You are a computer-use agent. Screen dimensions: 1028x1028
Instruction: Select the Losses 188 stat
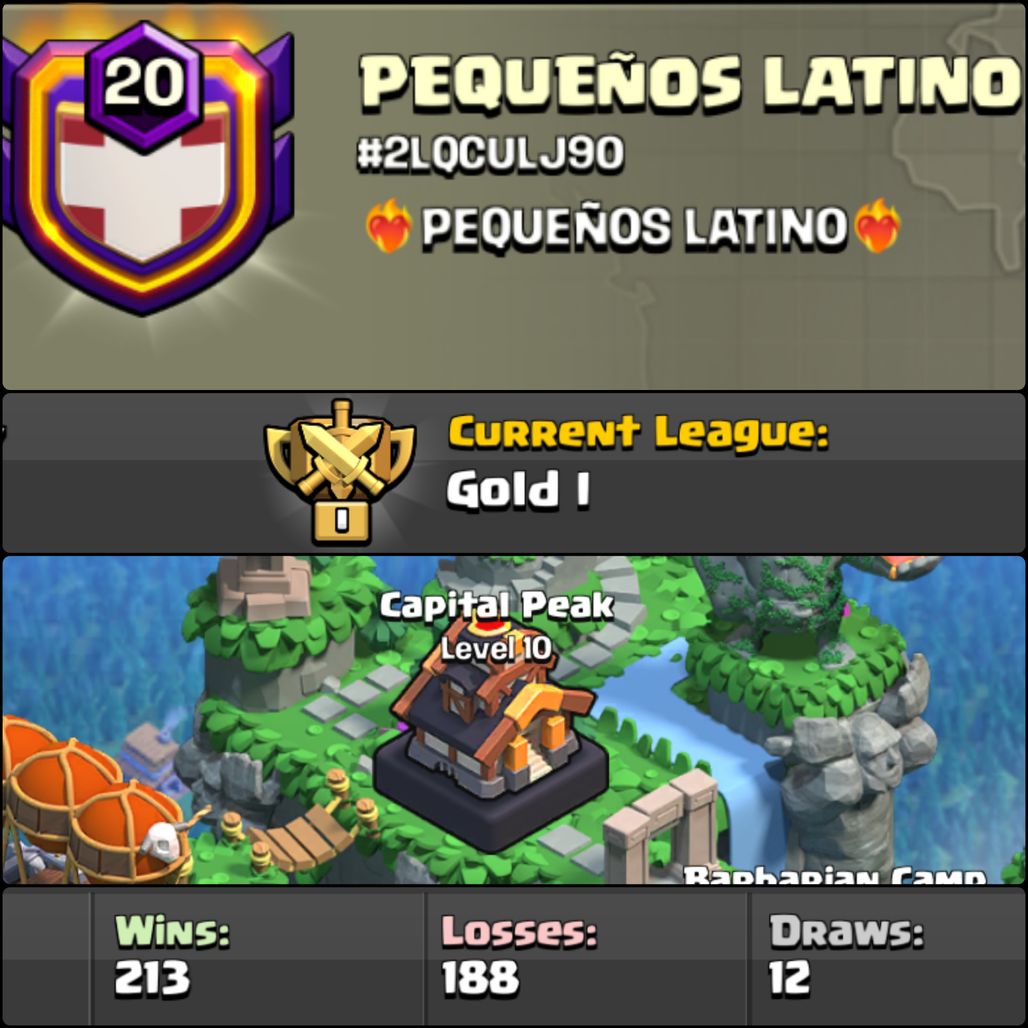[x=519, y=955]
